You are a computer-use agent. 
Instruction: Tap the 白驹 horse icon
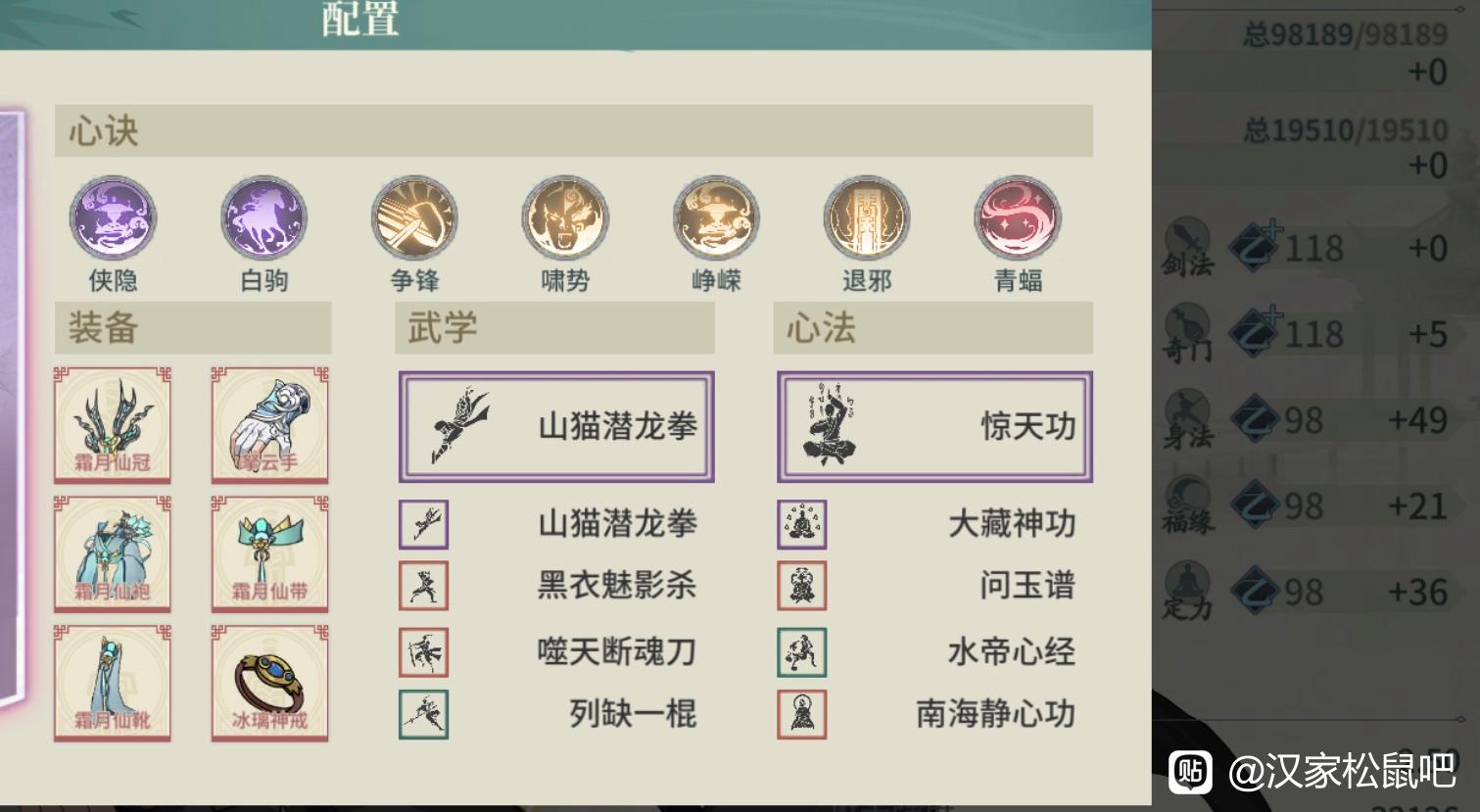[x=263, y=218]
